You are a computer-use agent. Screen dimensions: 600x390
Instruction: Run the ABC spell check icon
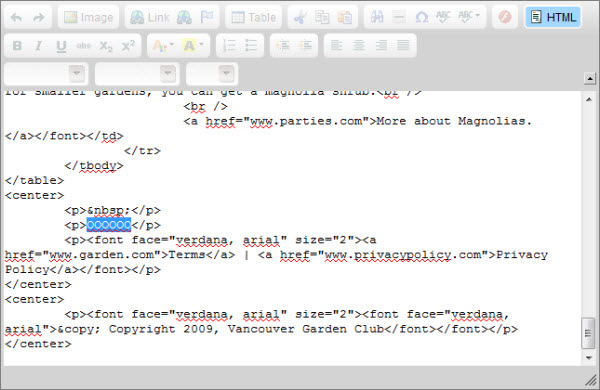click(443, 16)
